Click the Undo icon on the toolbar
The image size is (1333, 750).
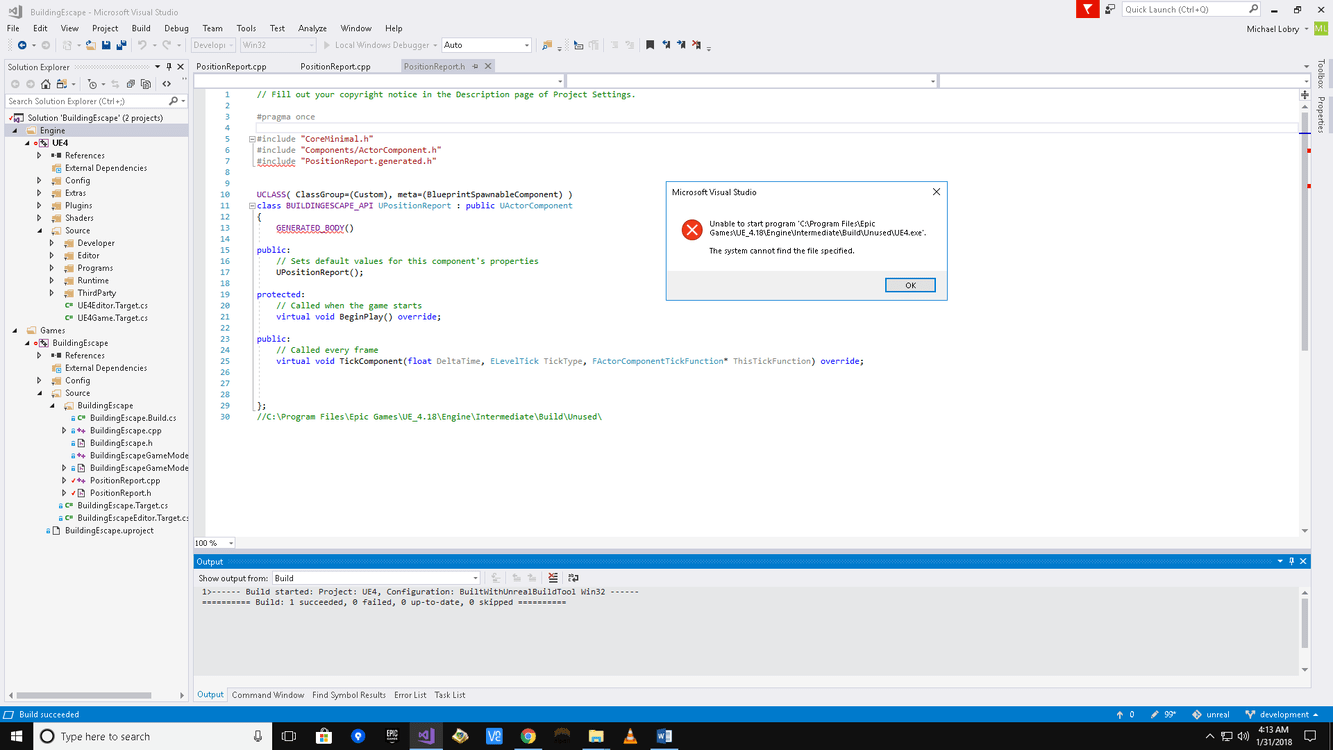[143, 45]
